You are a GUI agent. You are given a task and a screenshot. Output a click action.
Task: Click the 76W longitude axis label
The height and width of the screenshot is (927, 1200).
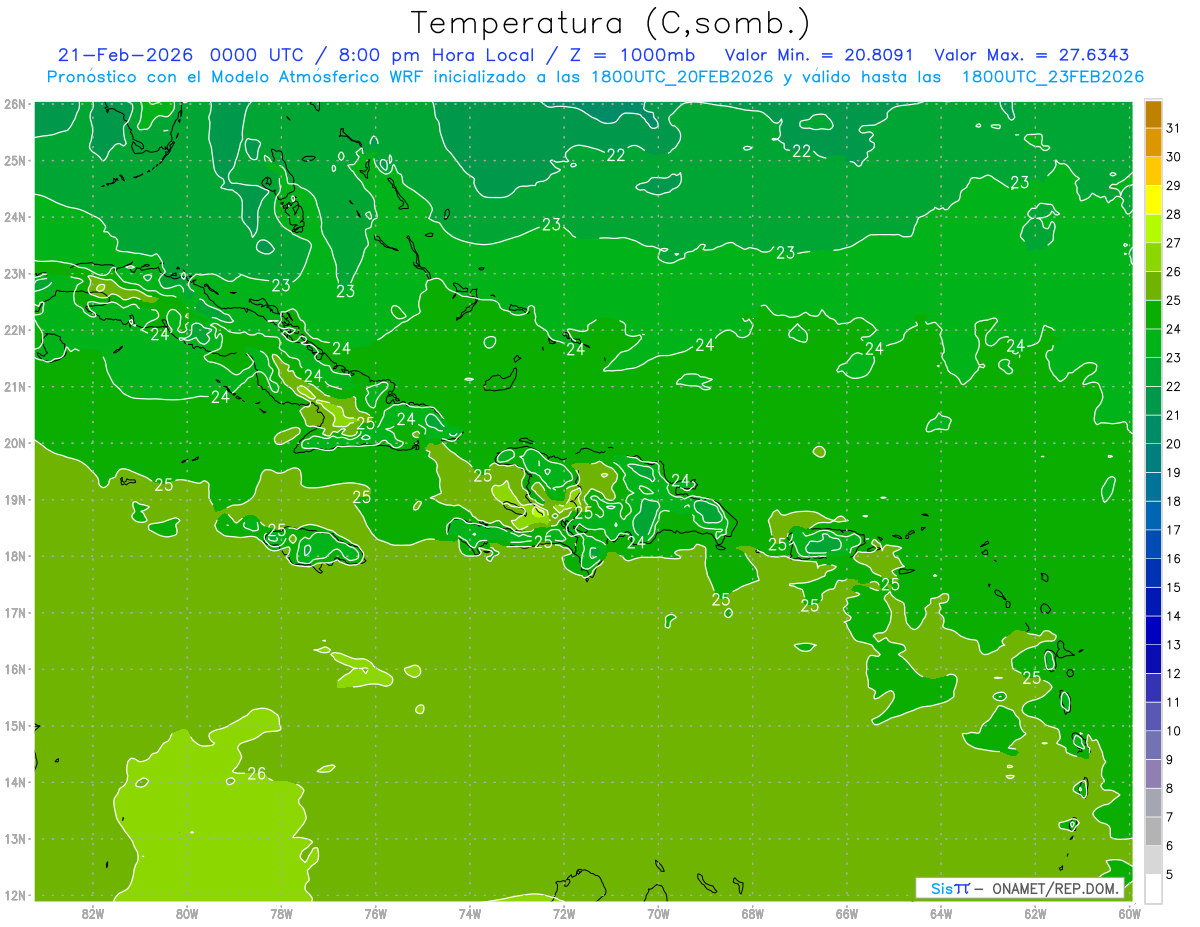(x=375, y=913)
